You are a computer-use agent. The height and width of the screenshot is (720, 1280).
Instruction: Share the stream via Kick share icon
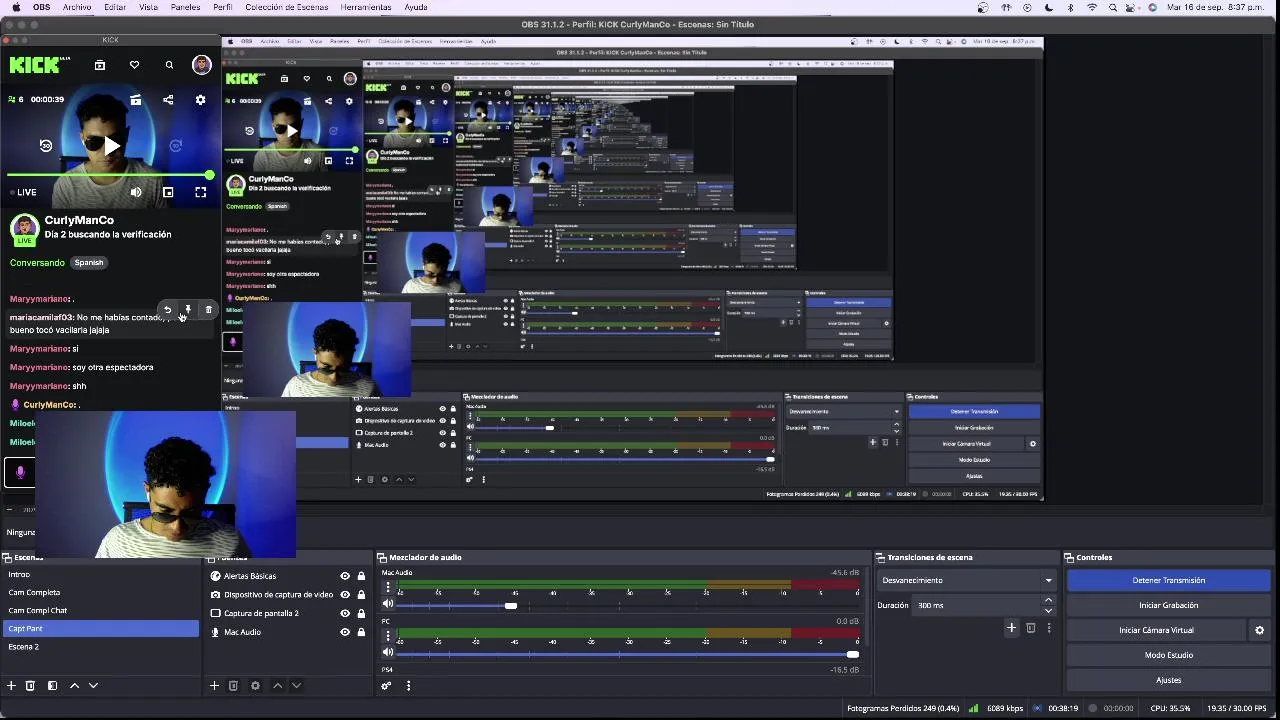168,100
